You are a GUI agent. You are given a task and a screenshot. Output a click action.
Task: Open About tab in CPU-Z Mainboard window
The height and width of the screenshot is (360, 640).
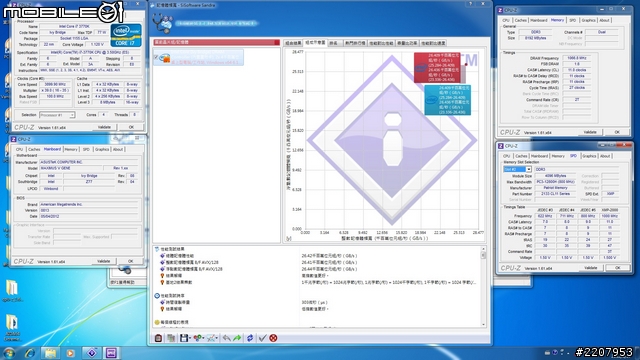[x=118, y=149]
